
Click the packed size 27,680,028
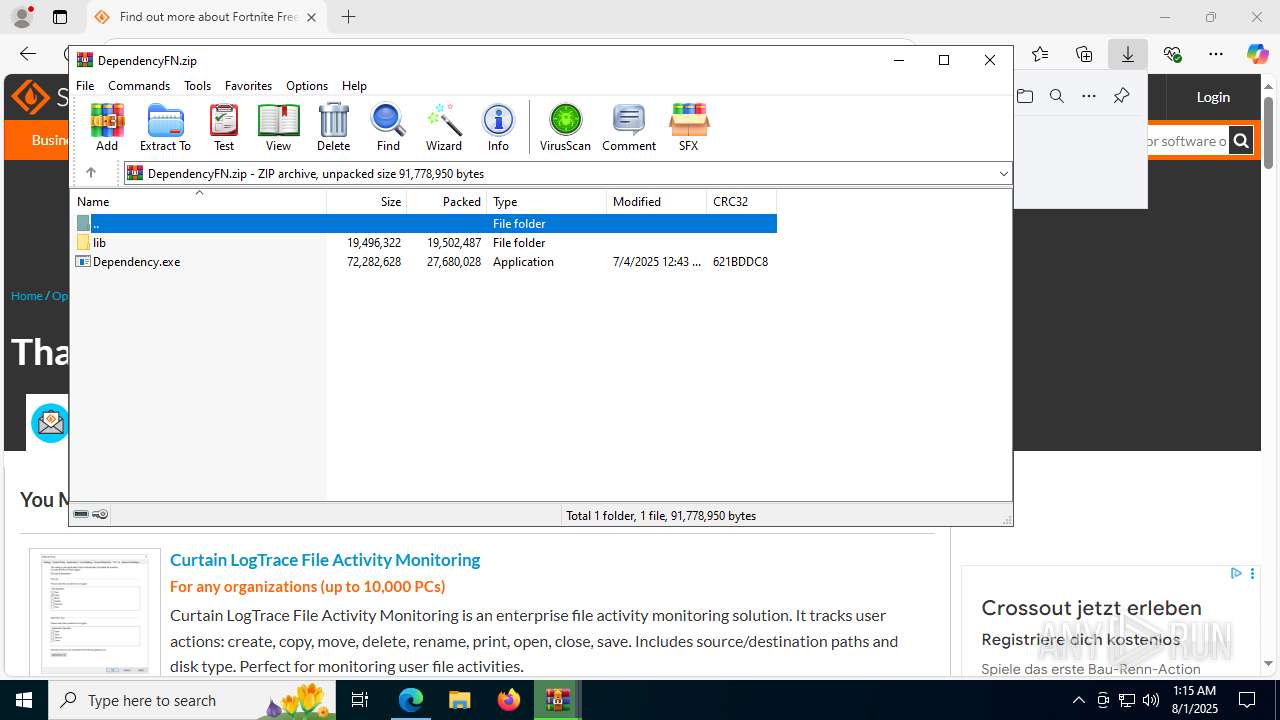(x=454, y=262)
